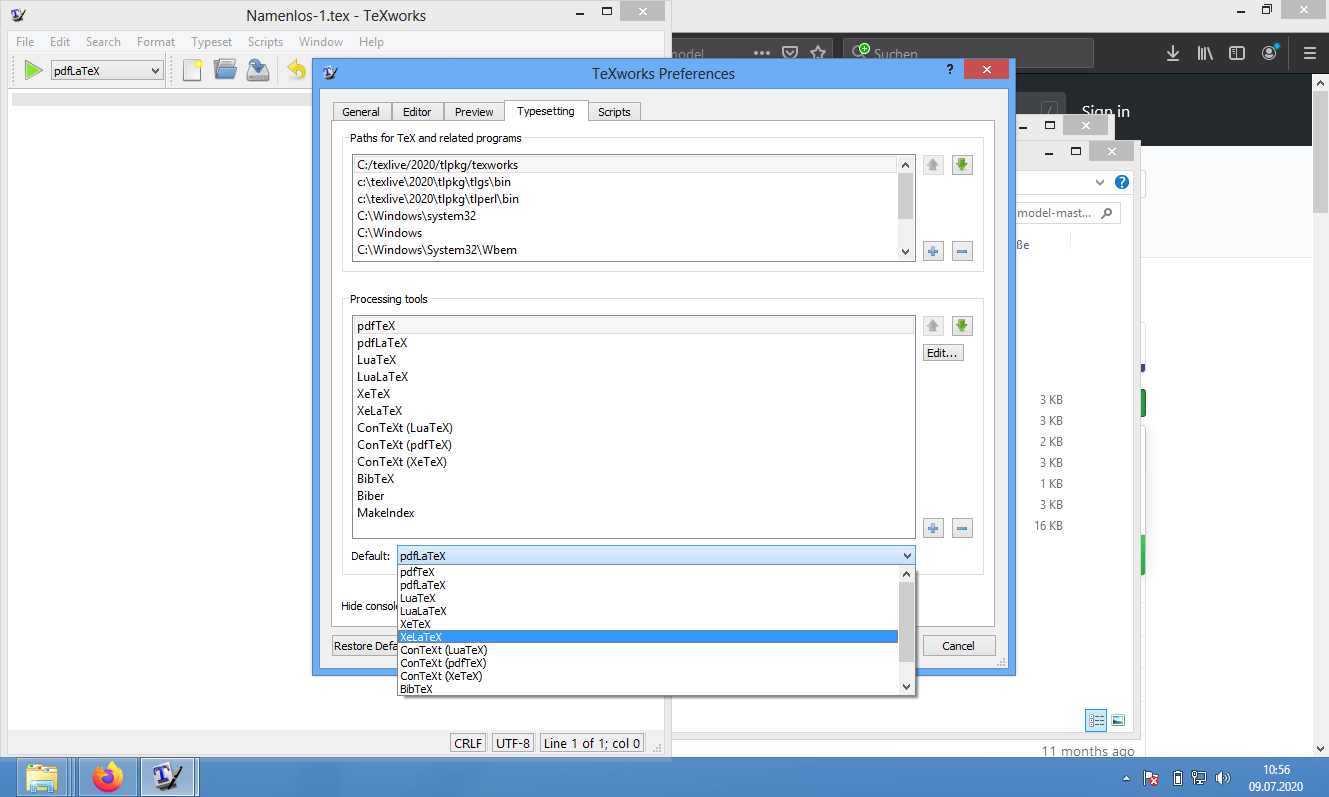Choose XeTeX in the Default dropdown list
This screenshot has height=797, width=1329.
(648, 624)
